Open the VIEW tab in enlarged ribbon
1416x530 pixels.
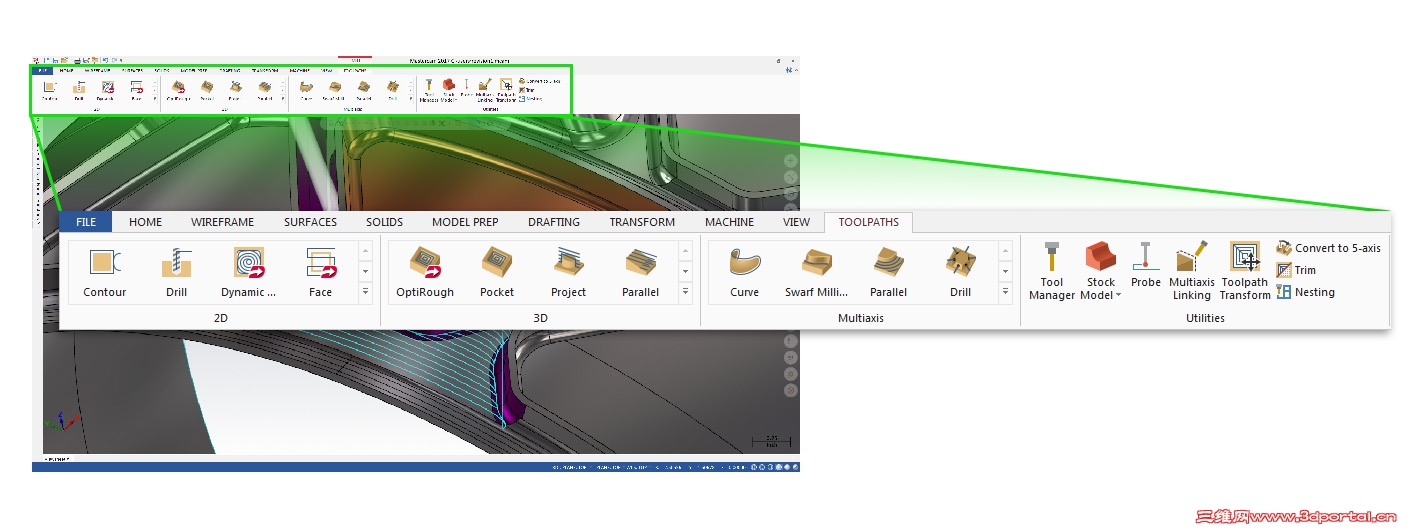(796, 222)
